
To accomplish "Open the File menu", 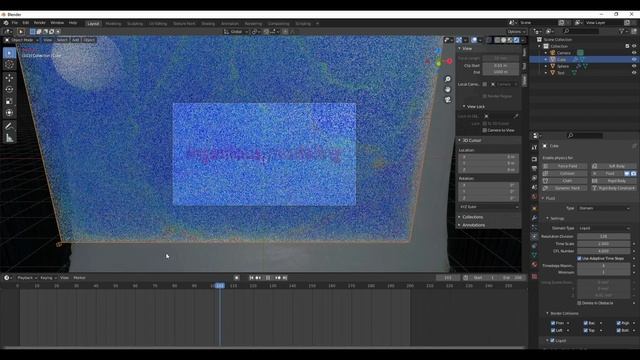I will (x=15, y=23).
